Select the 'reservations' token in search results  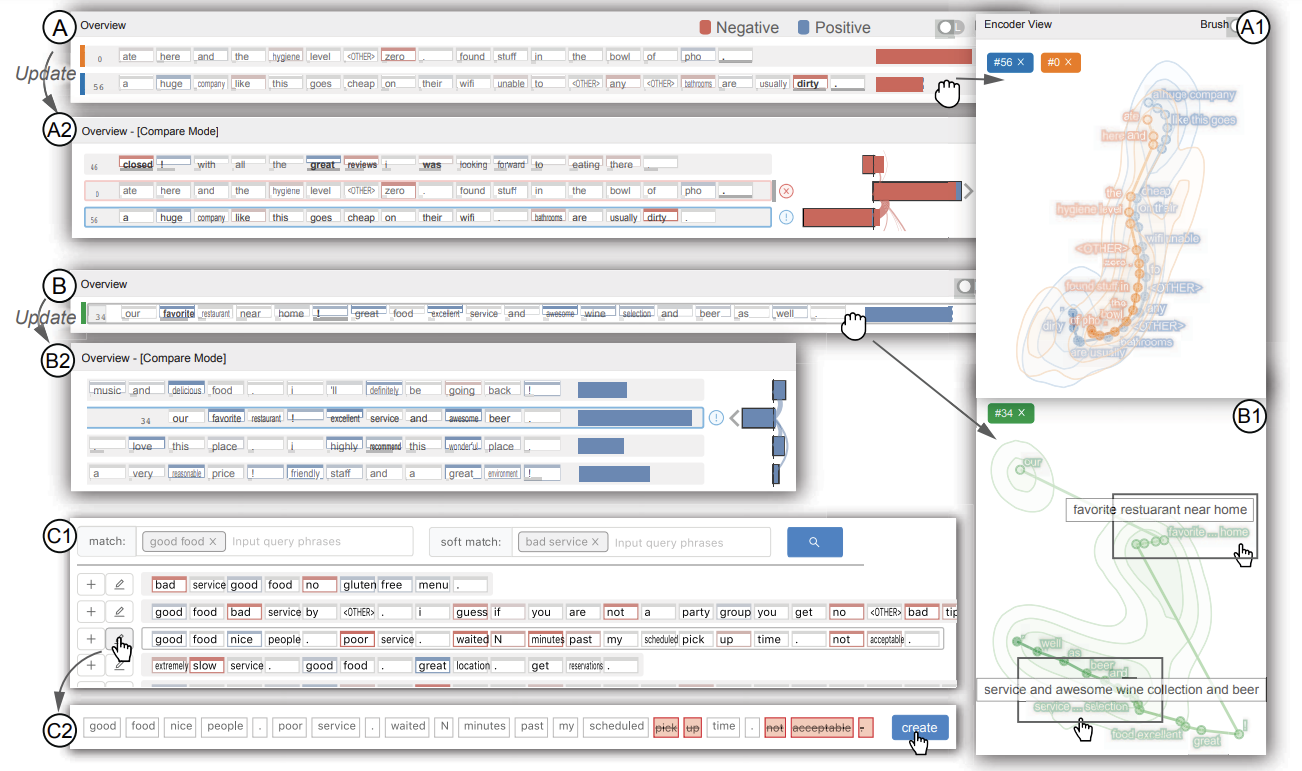[x=586, y=666]
